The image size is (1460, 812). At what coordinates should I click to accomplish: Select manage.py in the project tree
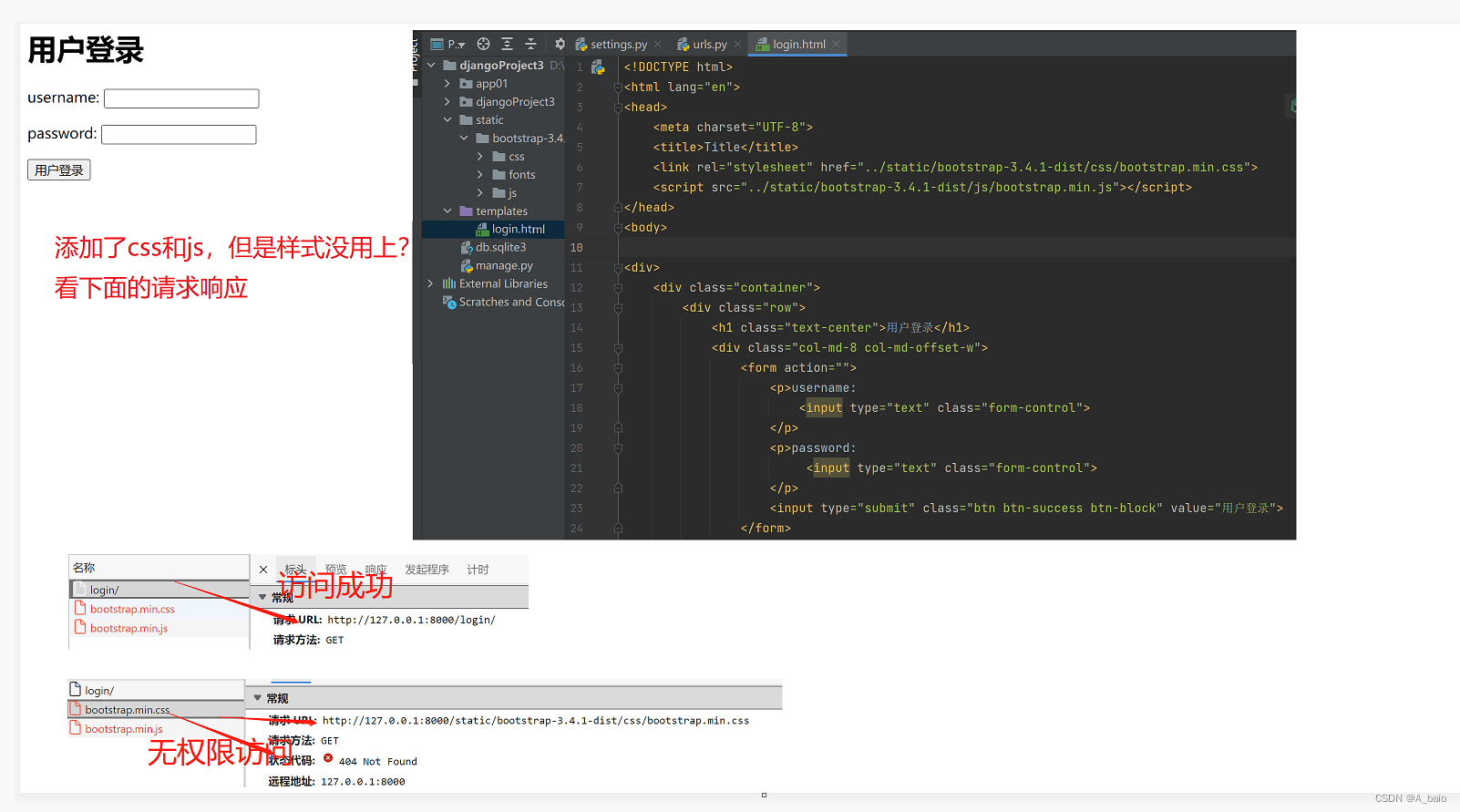pos(493,265)
